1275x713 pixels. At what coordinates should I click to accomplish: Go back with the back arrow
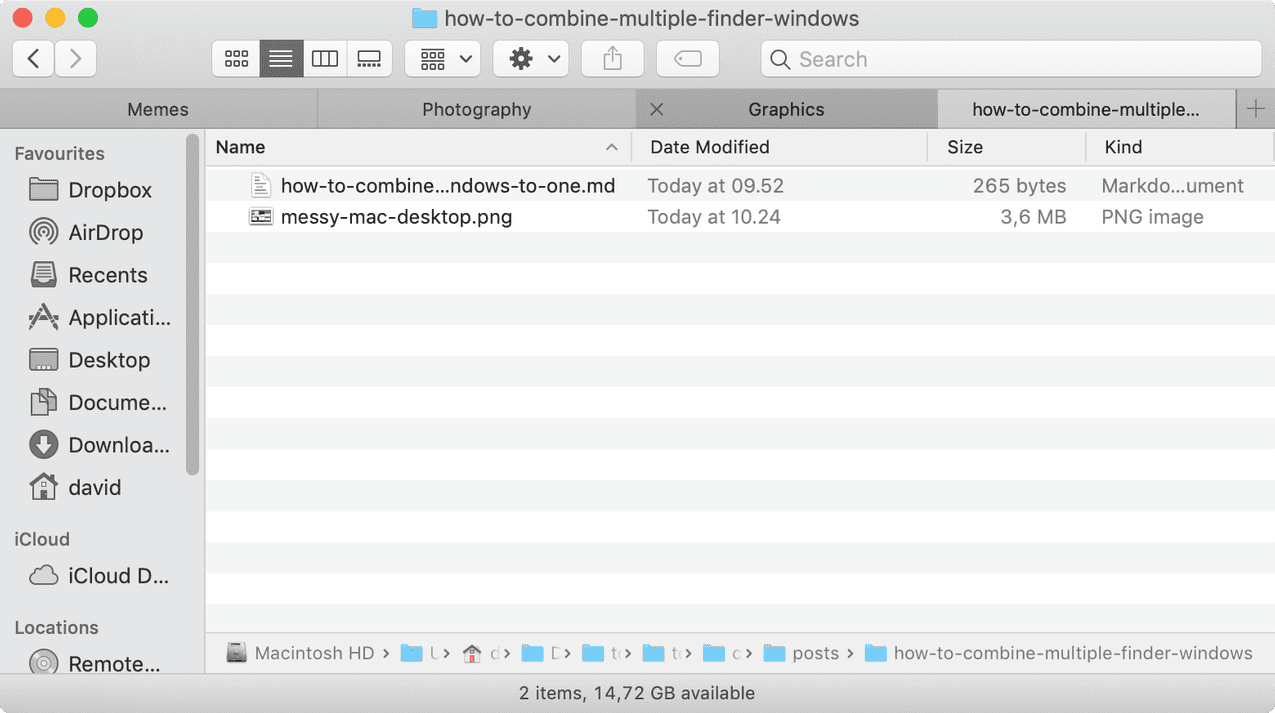coord(33,59)
